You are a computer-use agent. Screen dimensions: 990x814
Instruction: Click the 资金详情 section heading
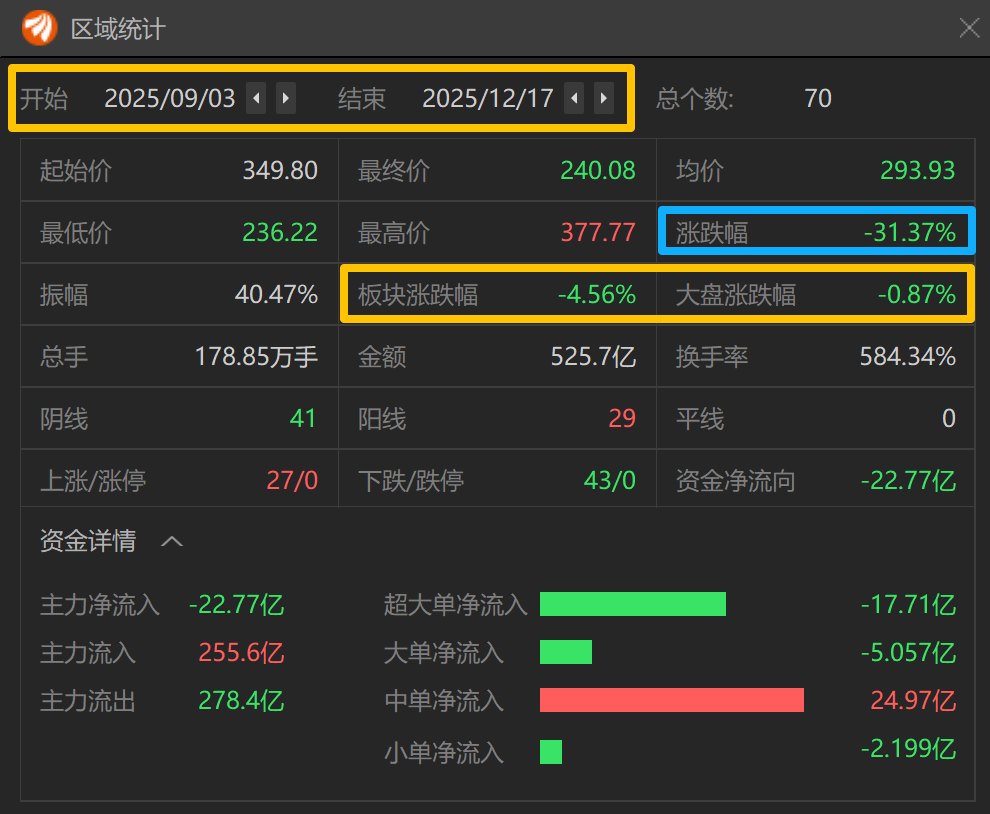88,542
